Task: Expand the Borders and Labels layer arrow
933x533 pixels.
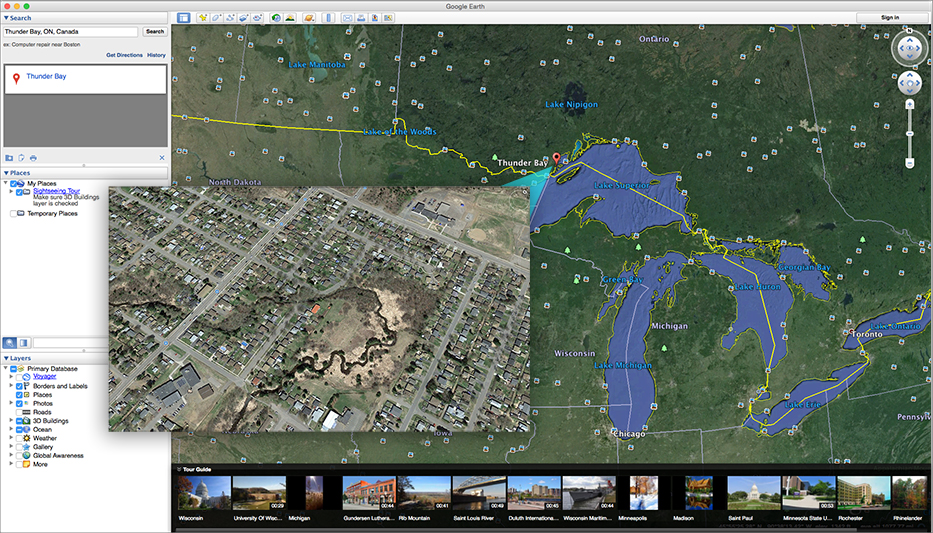Action: [x=11, y=386]
